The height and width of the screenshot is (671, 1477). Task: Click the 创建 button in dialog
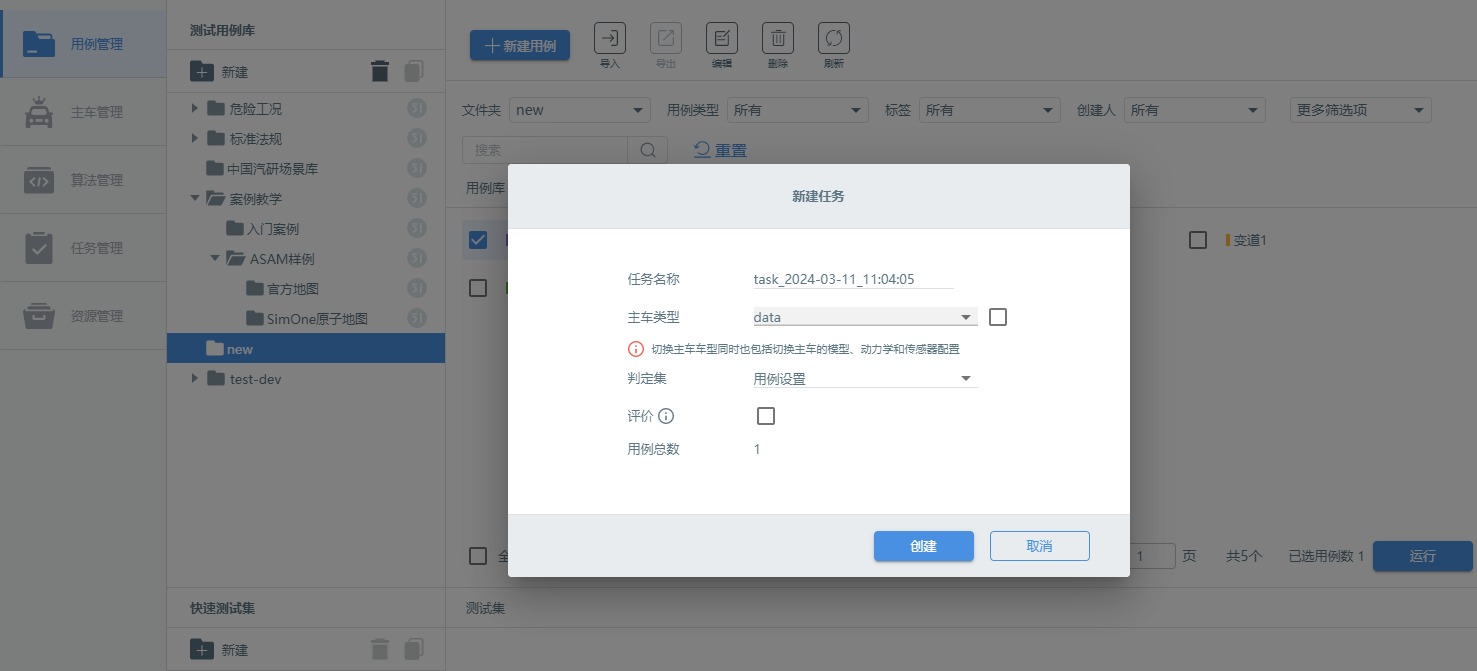[x=924, y=546]
